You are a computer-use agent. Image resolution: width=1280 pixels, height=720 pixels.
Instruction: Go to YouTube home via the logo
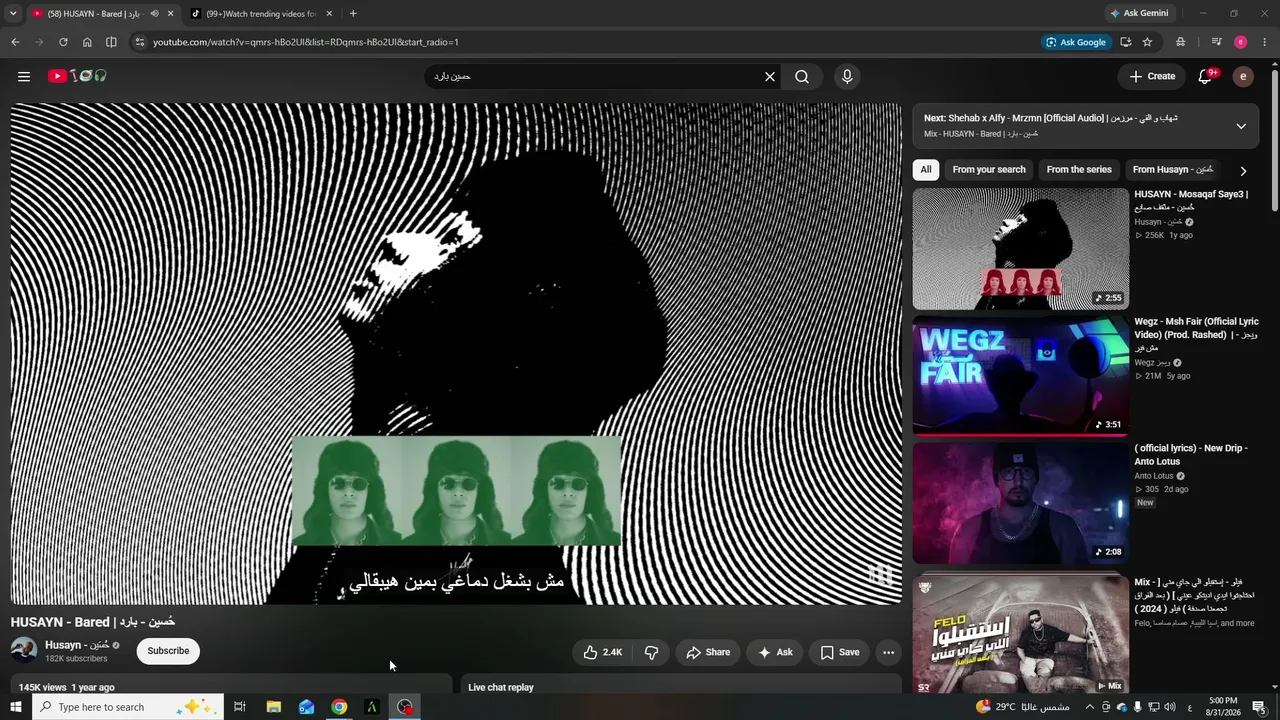(x=77, y=76)
